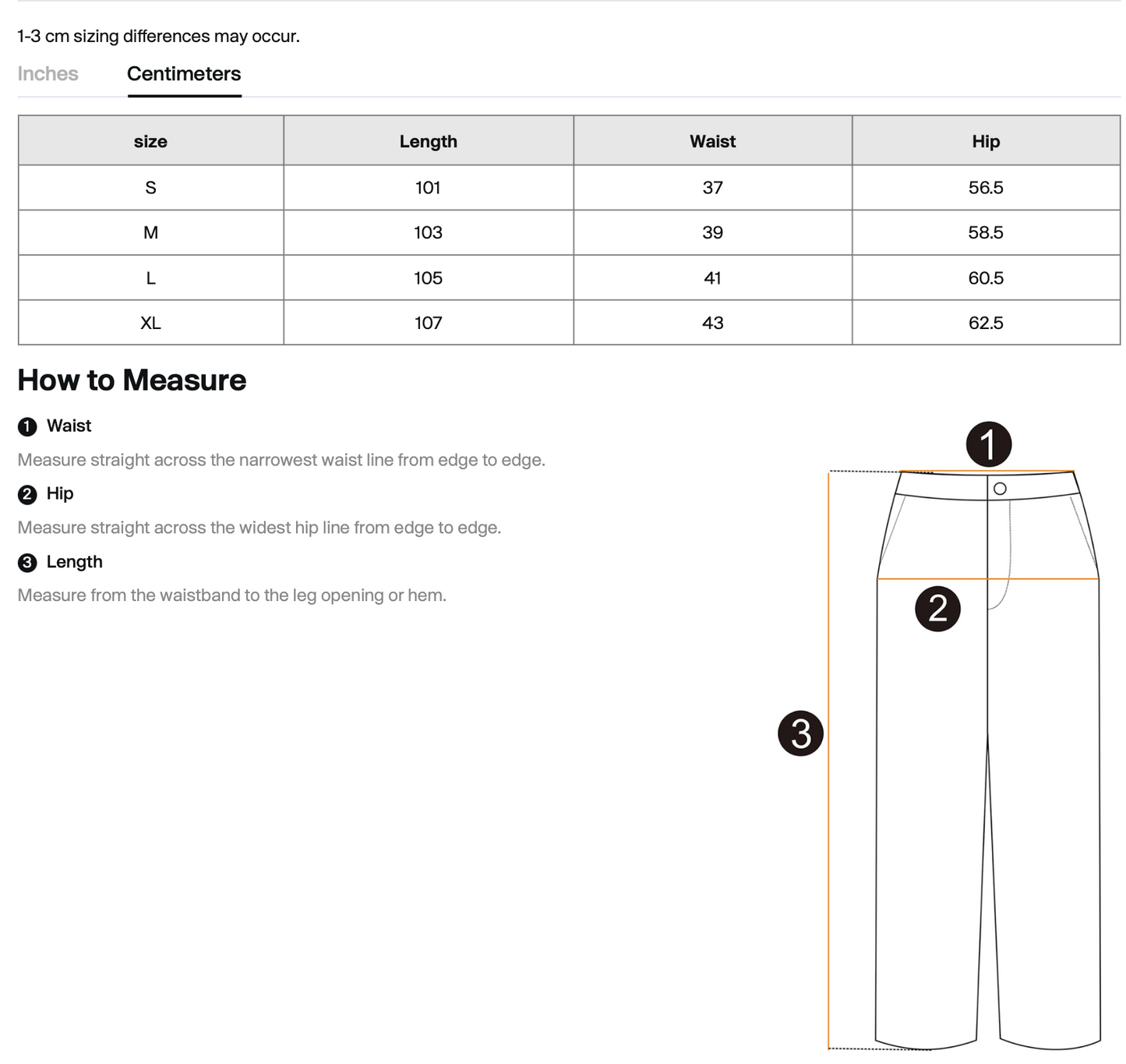Image resolution: width=1126 pixels, height=1064 pixels.
Task: Click the numbered Length marker on the diagram
Action: pos(801,733)
